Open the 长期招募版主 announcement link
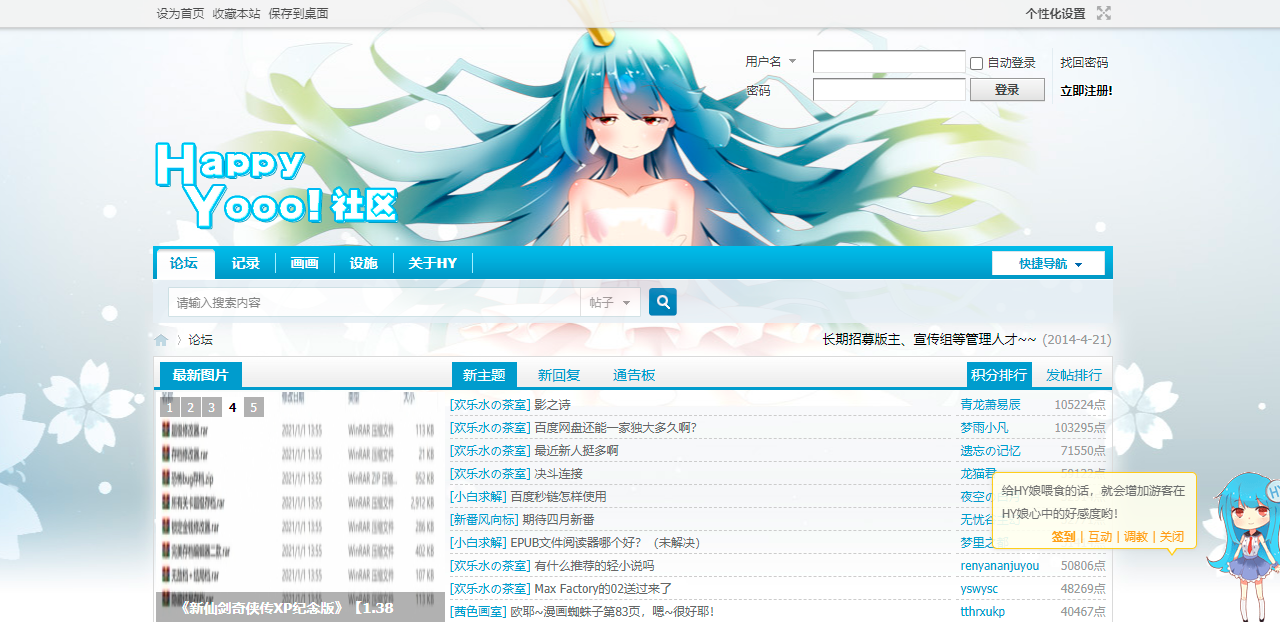This screenshot has height=622, width=1280. [929, 340]
